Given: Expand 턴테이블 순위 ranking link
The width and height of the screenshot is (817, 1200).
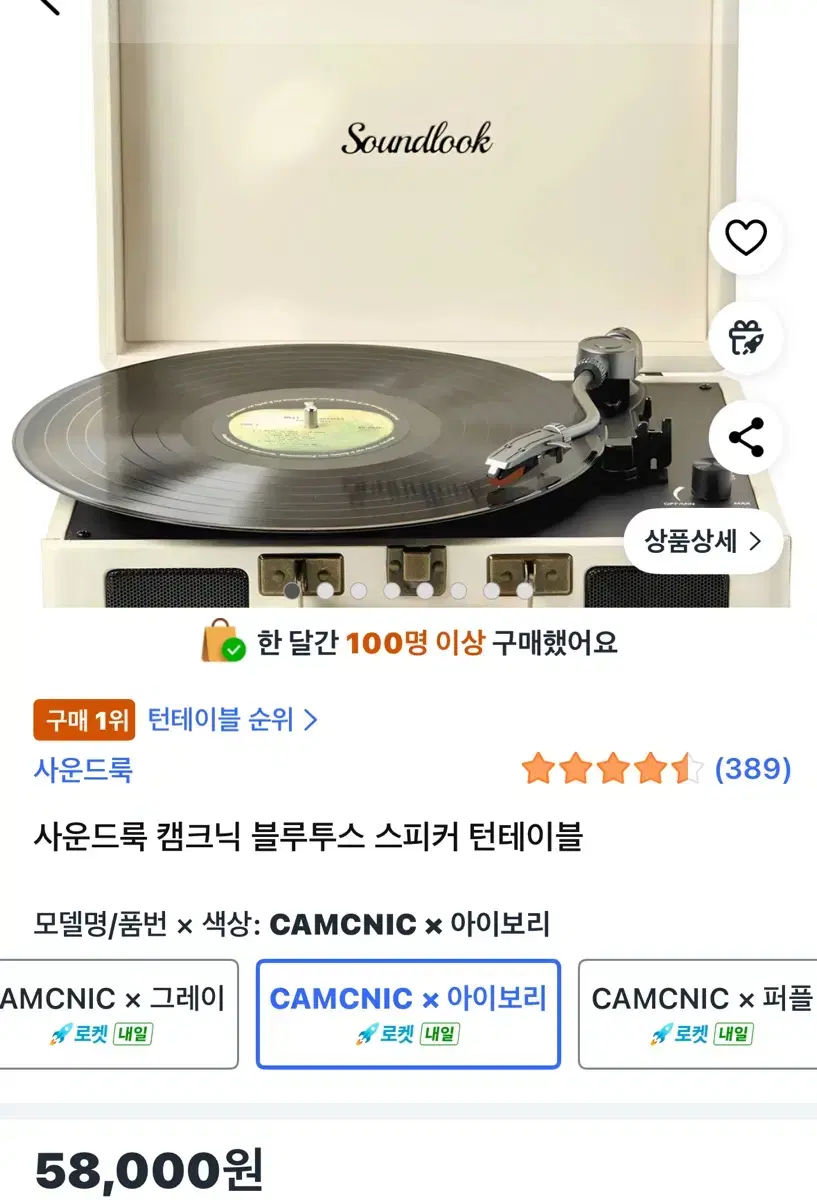Looking at the screenshot, I should (x=233, y=719).
